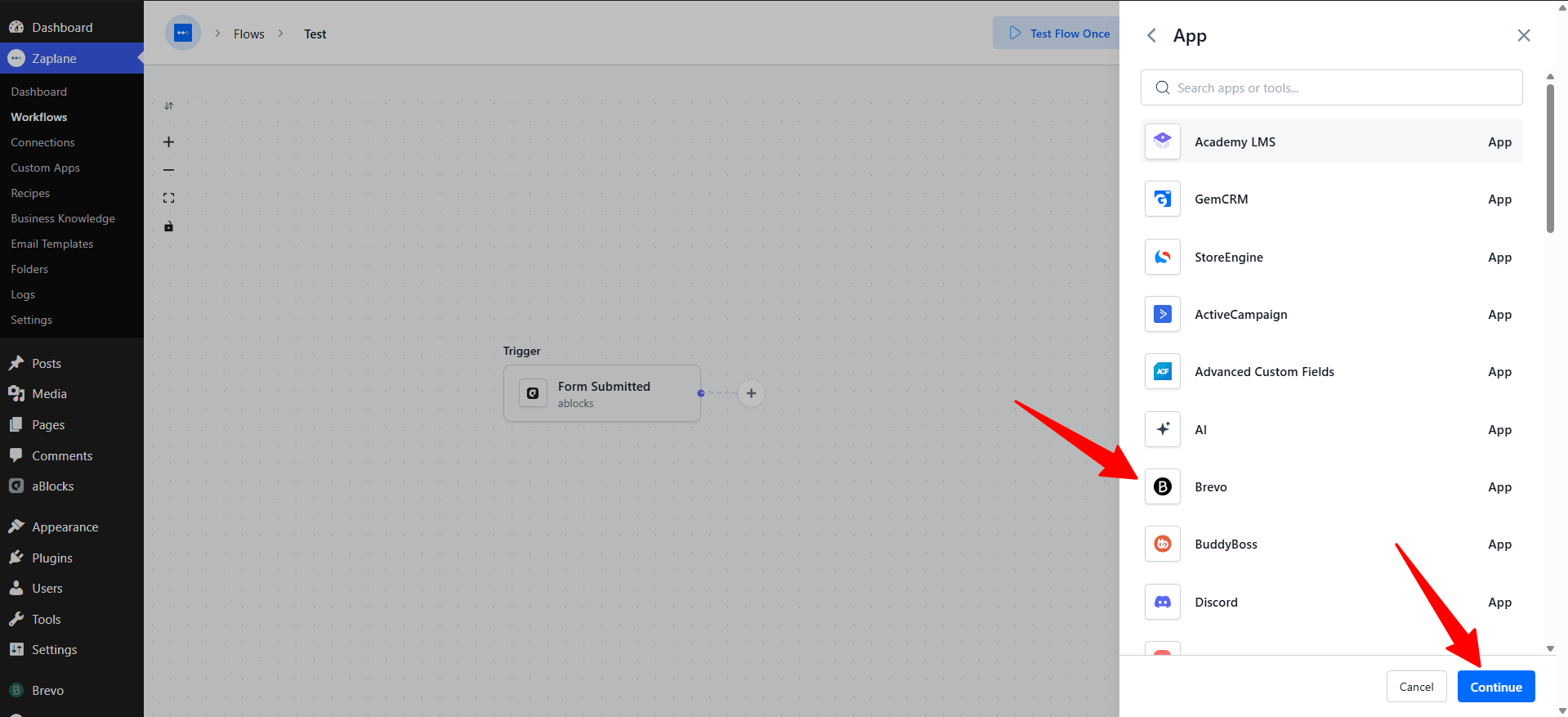The image size is (1568, 717).
Task: Close the App selection panel
Action: point(1524,35)
